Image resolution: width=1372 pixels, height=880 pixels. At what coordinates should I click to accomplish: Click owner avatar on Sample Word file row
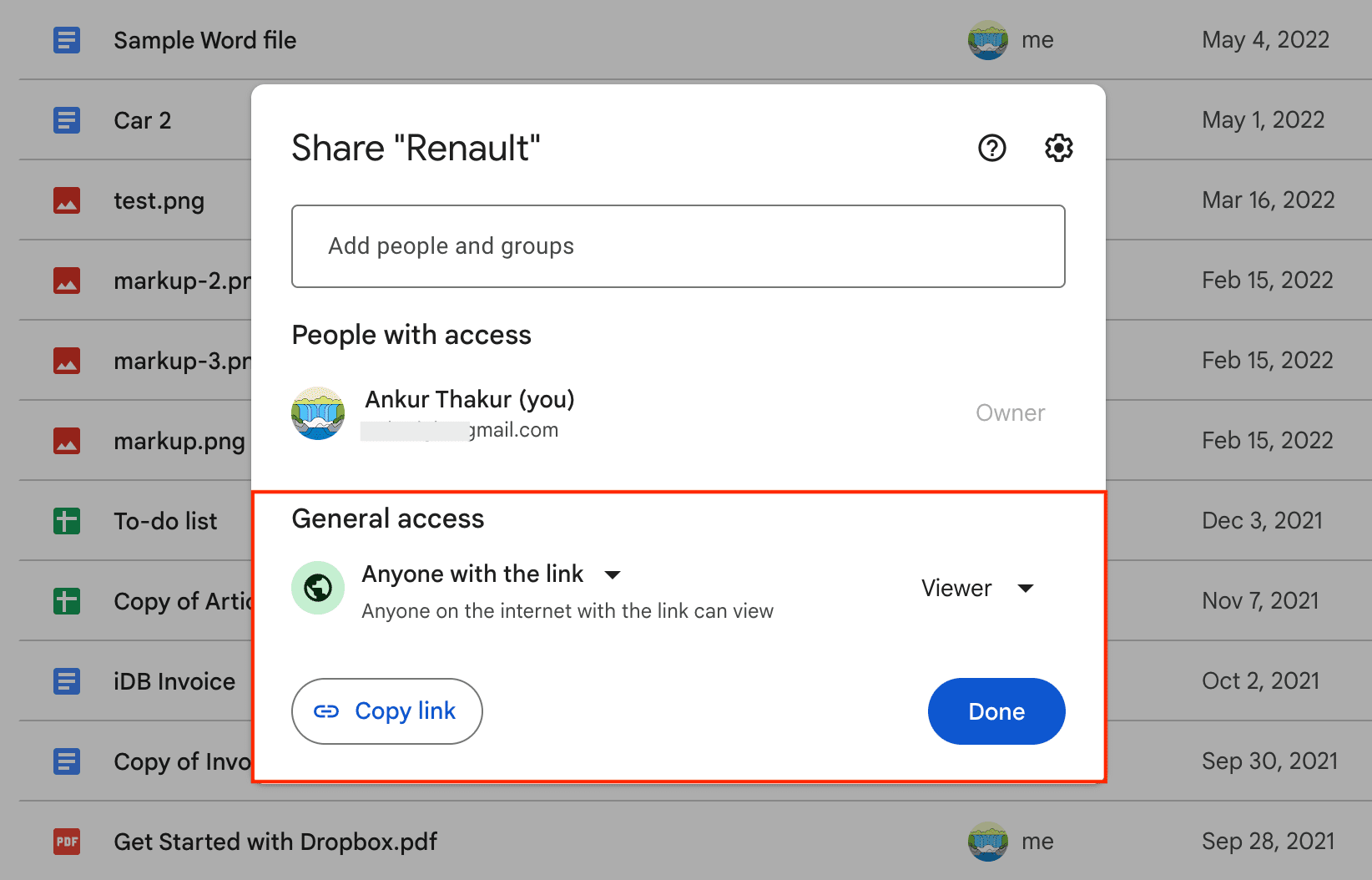[988, 40]
